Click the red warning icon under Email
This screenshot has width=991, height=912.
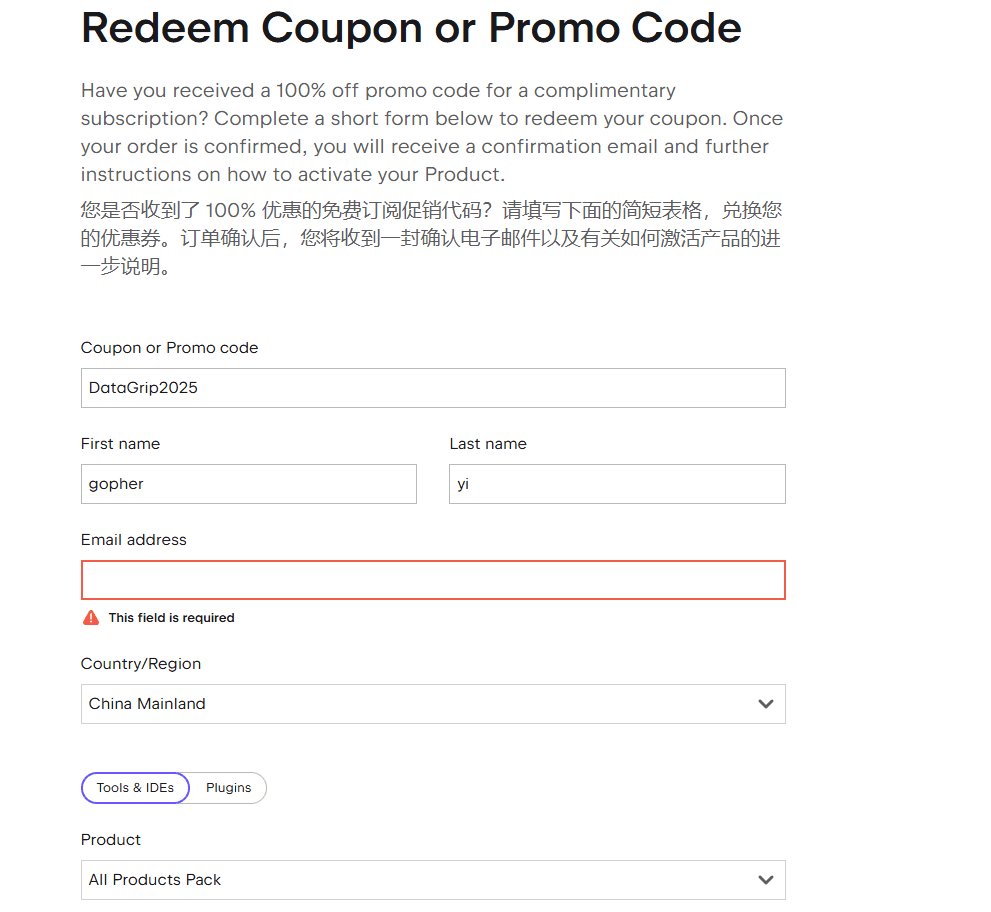click(91, 618)
